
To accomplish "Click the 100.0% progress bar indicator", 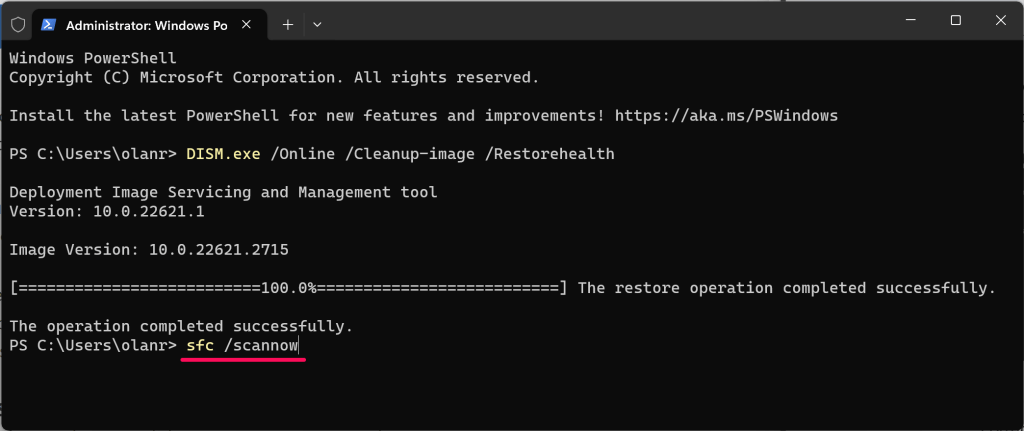I will pos(289,288).
